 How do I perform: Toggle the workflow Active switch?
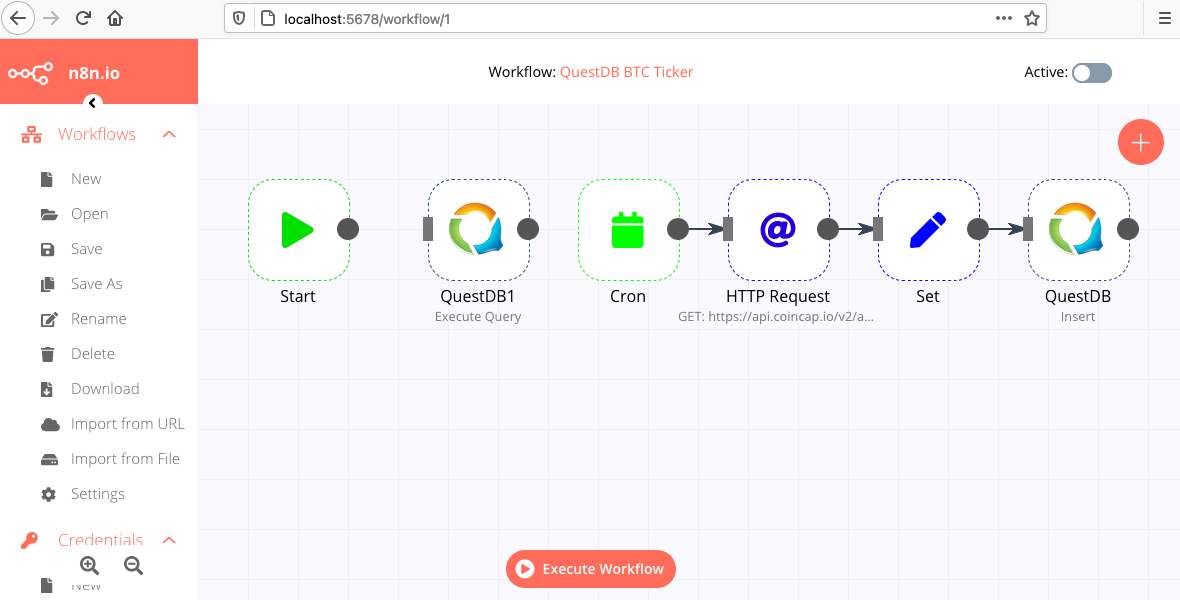(x=1091, y=73)
